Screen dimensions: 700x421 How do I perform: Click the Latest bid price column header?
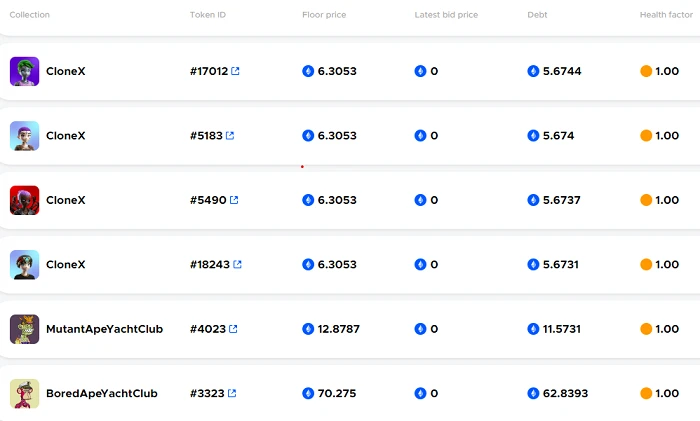[446, 15]
